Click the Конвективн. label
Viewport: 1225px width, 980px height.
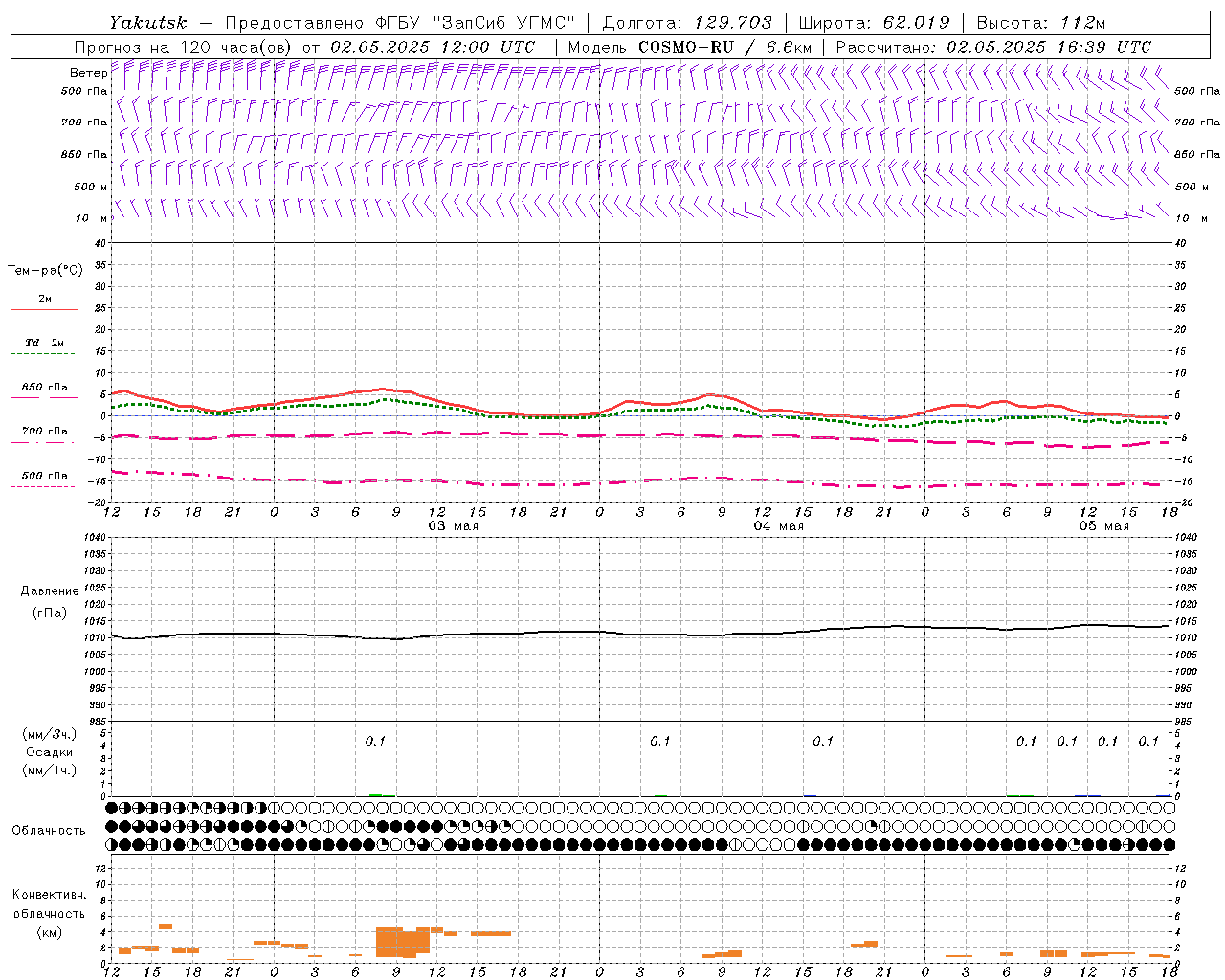pyautogui.click(x=49, y=895)
